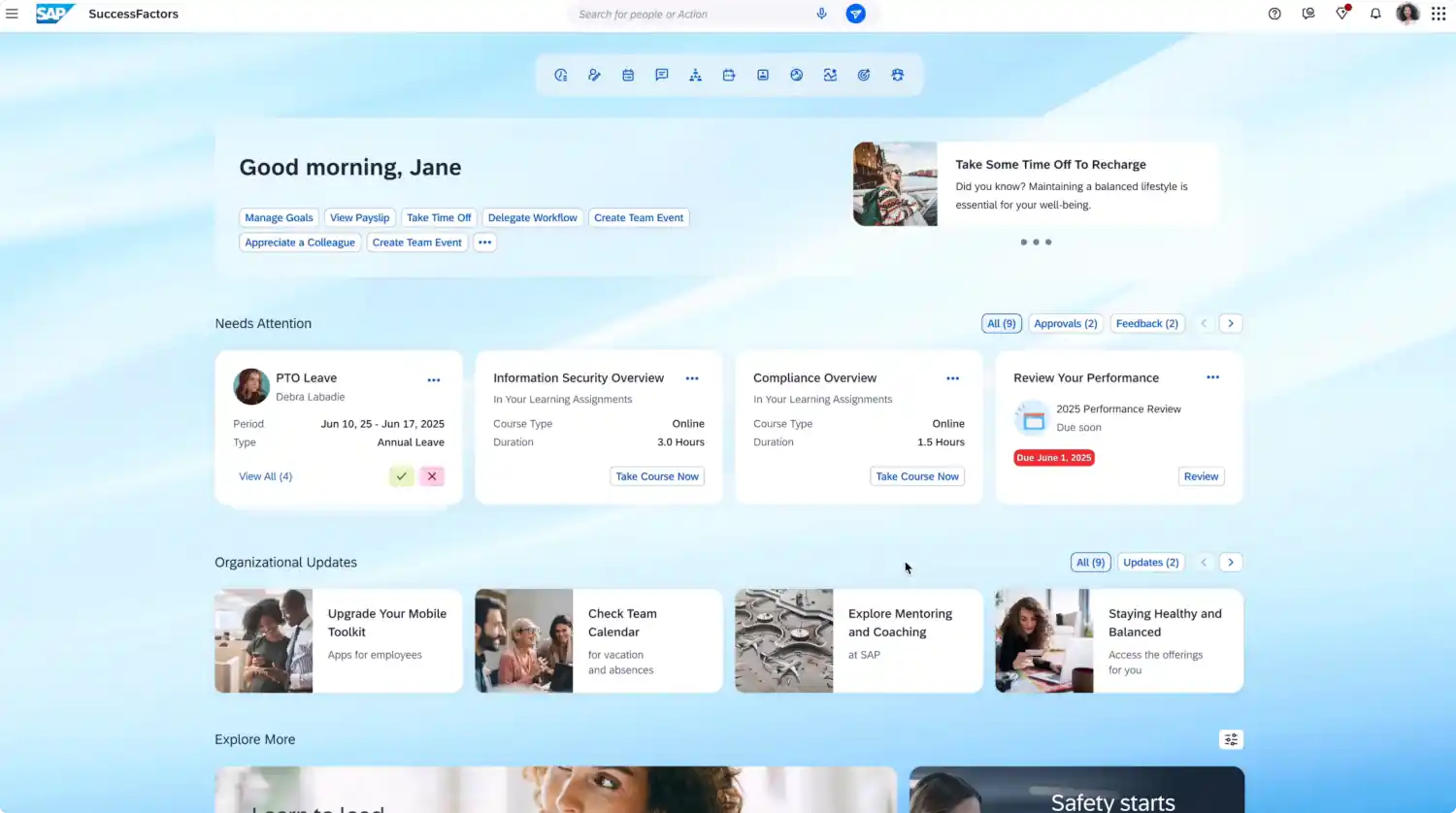Select the calendar quick action icon

pyautogui.click(x=628, y=75)
